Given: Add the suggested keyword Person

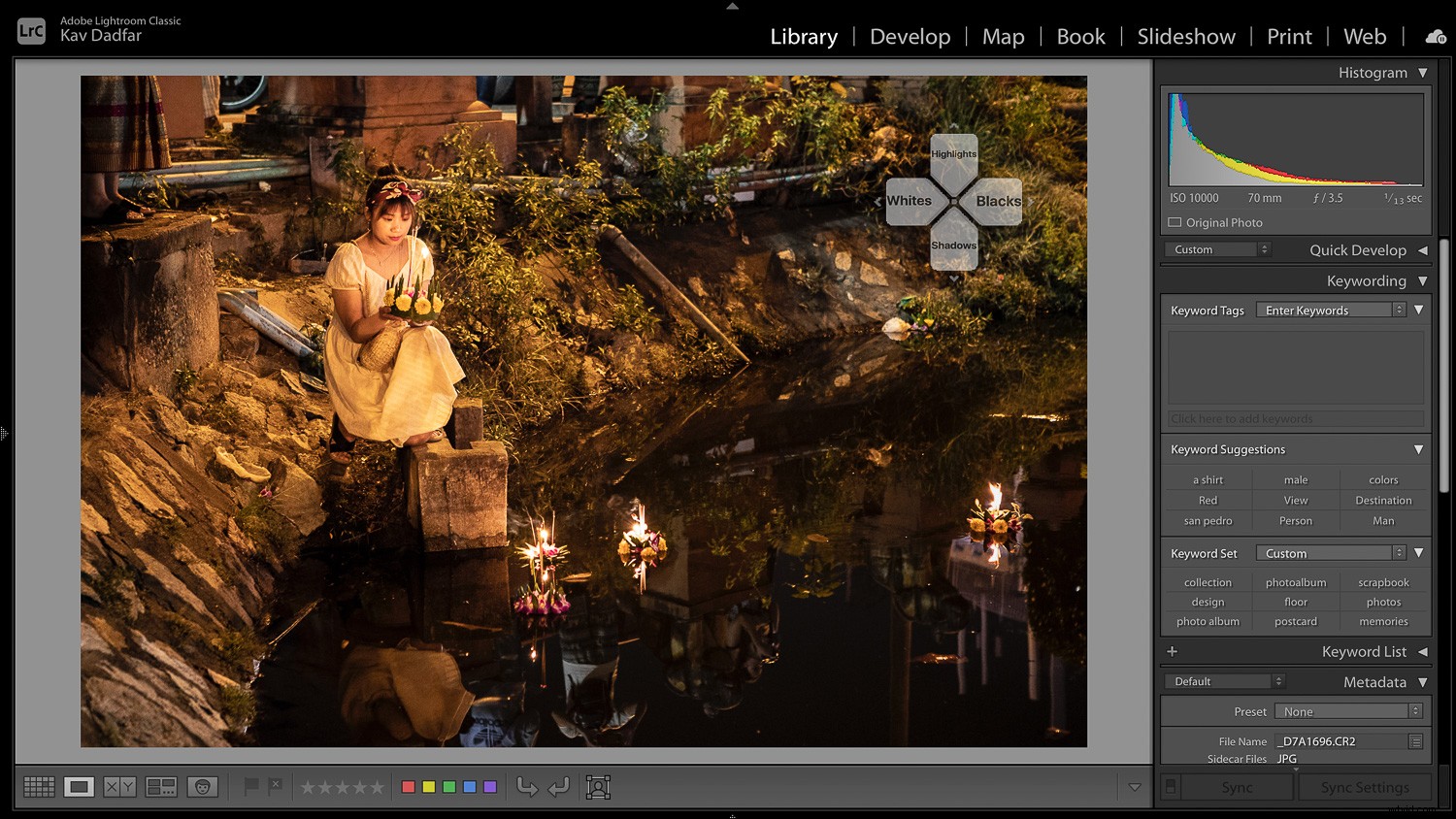Looking at the screenshot, I should click(x=1295, y=520).
